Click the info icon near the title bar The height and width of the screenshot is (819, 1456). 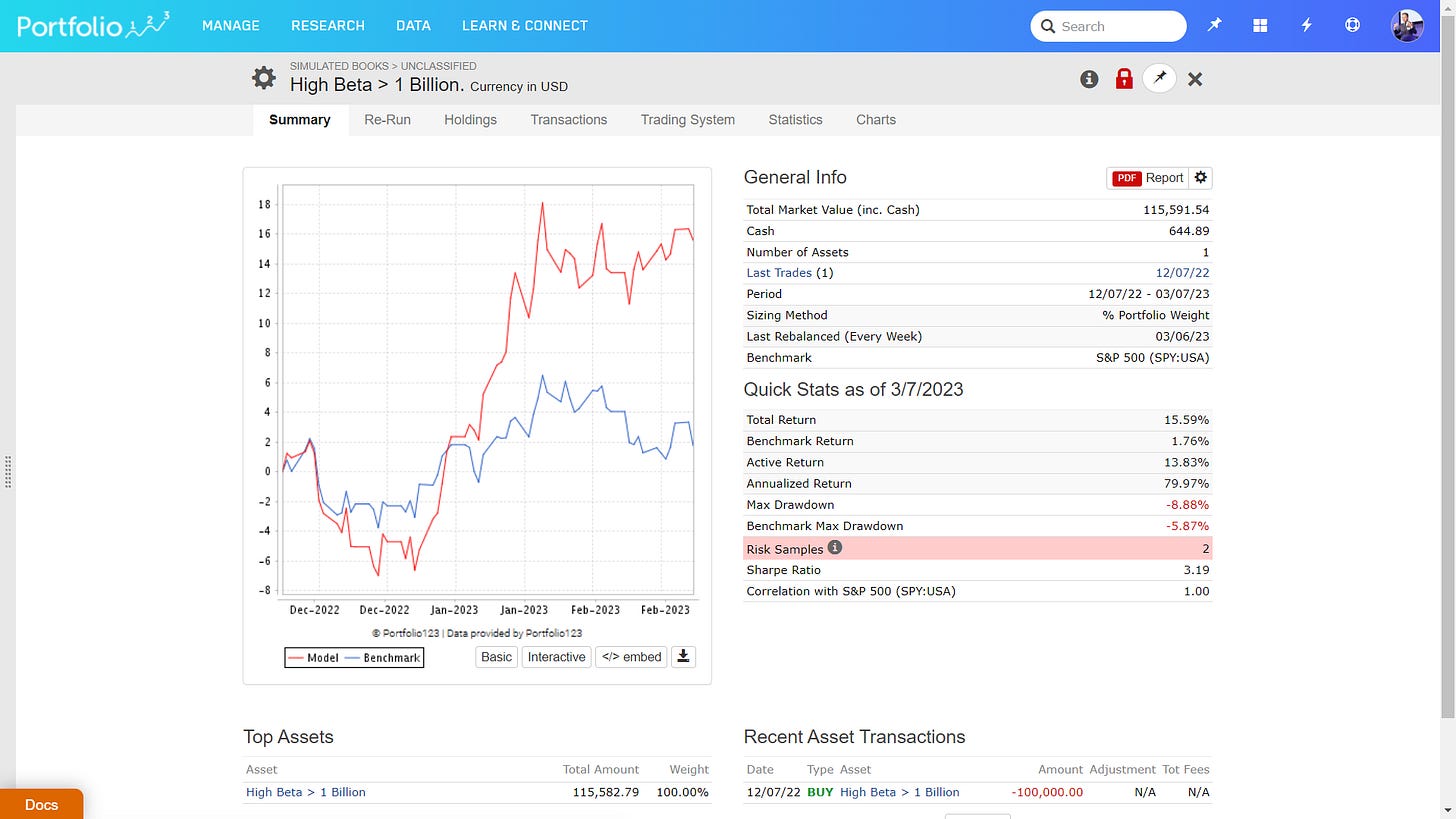(1089, 79)
